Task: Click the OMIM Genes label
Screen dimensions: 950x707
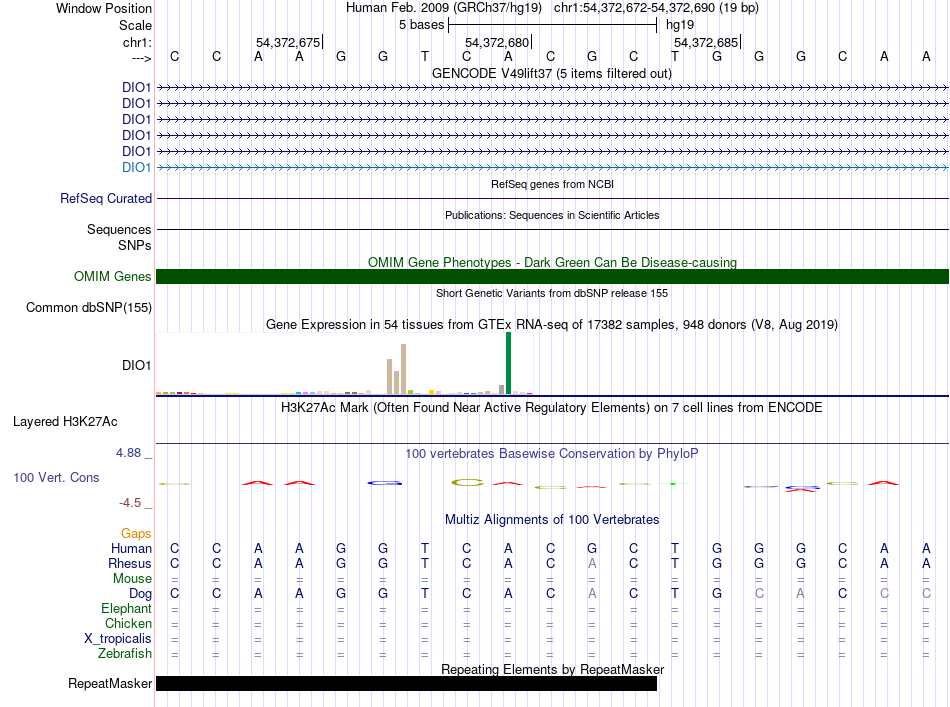Action: pos(112,276)
